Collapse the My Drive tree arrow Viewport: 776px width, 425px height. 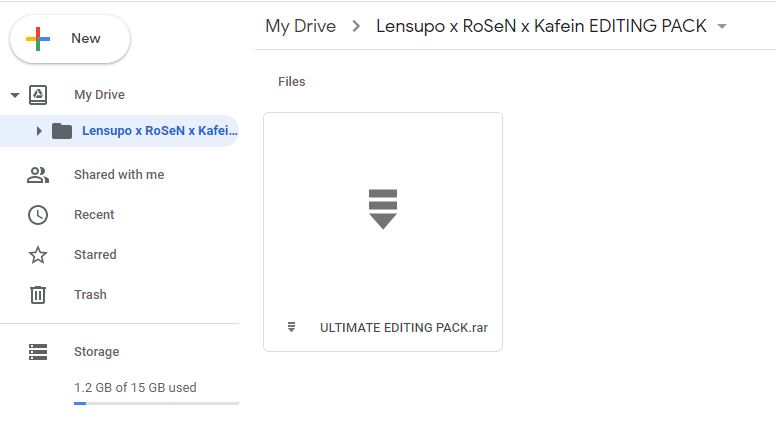coord(15,95)
